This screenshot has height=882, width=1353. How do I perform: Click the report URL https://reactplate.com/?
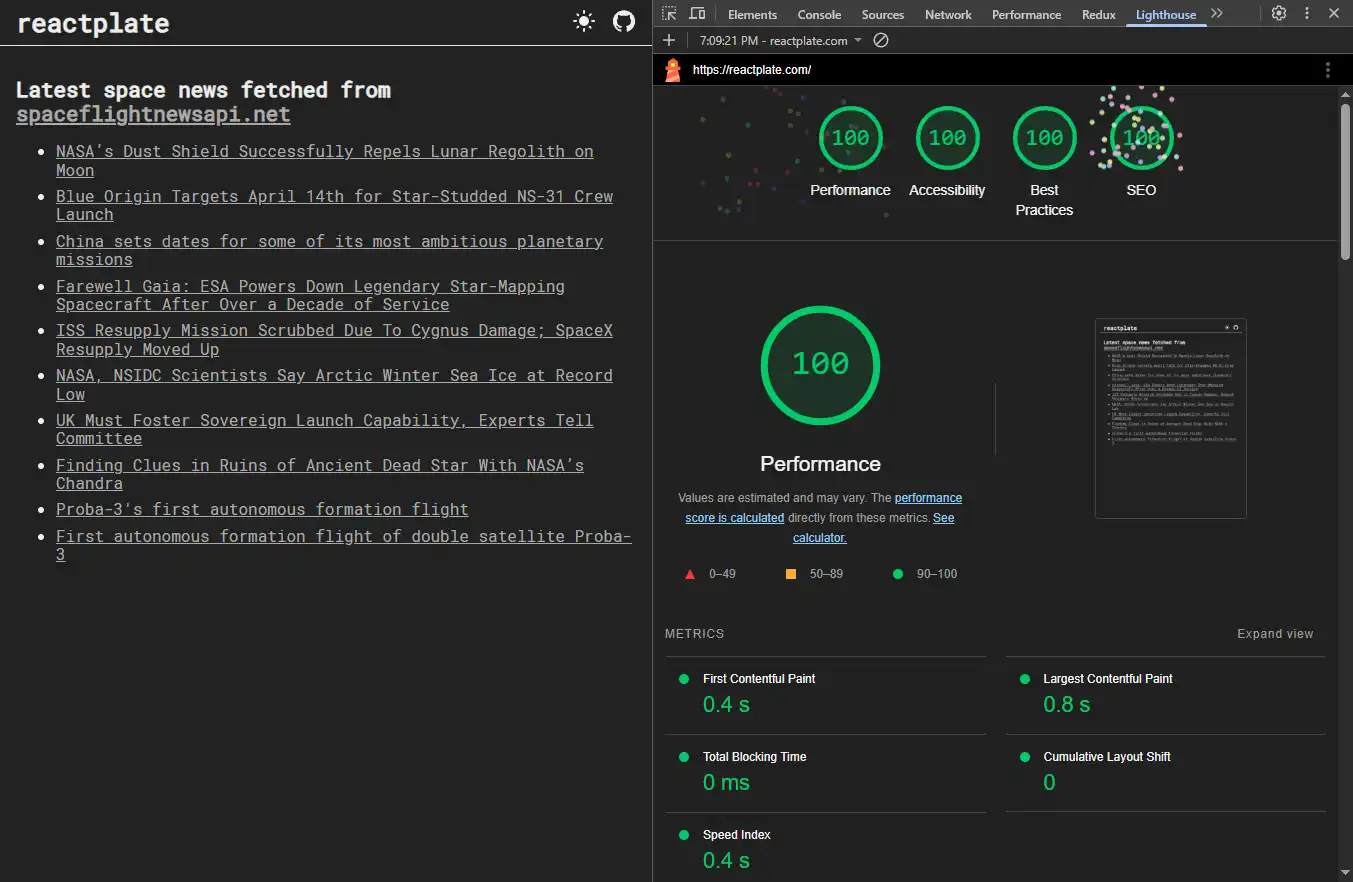coord(751,70)
